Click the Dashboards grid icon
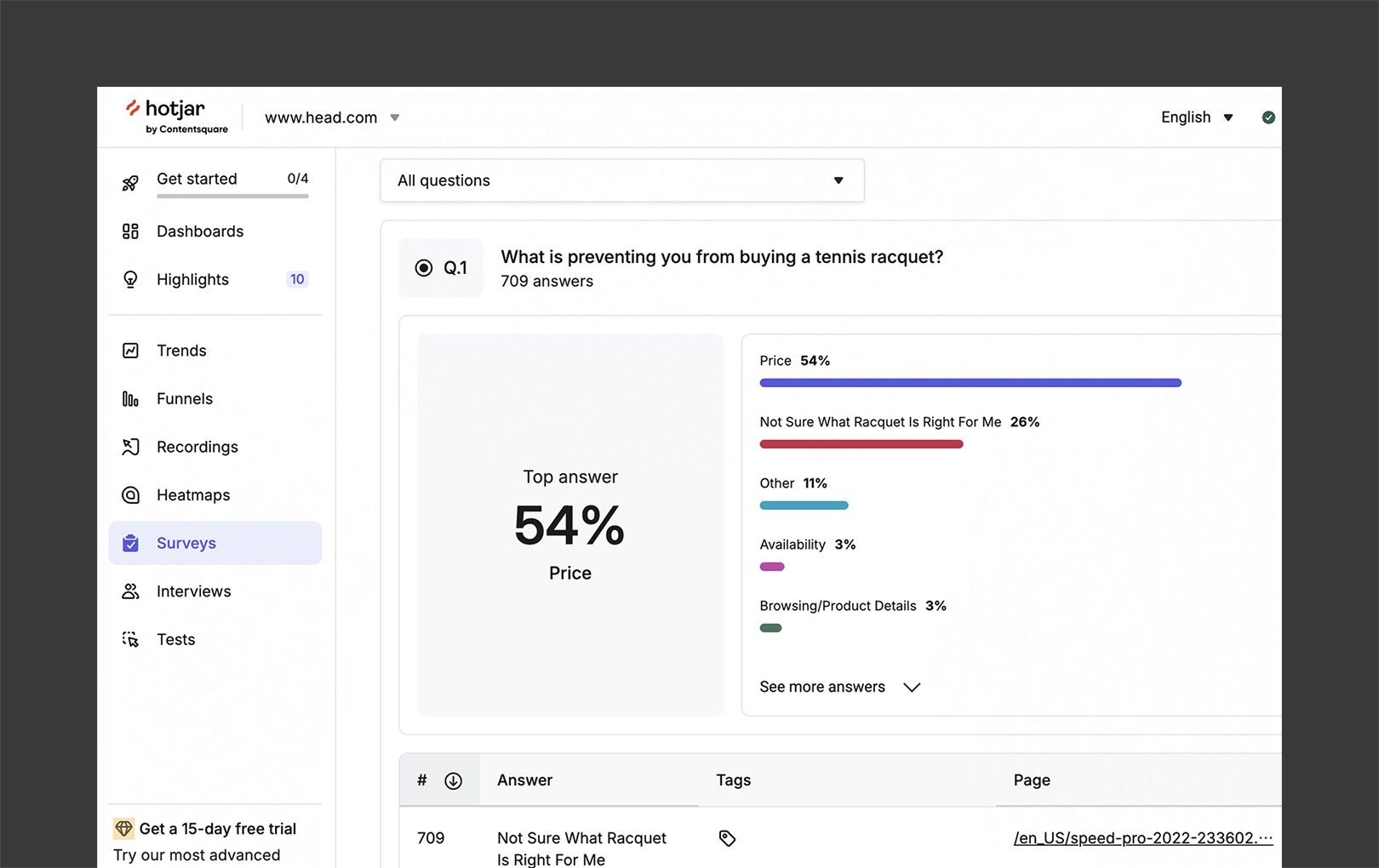This screenshot has width=1379, height=868. [x=130, y=231]
